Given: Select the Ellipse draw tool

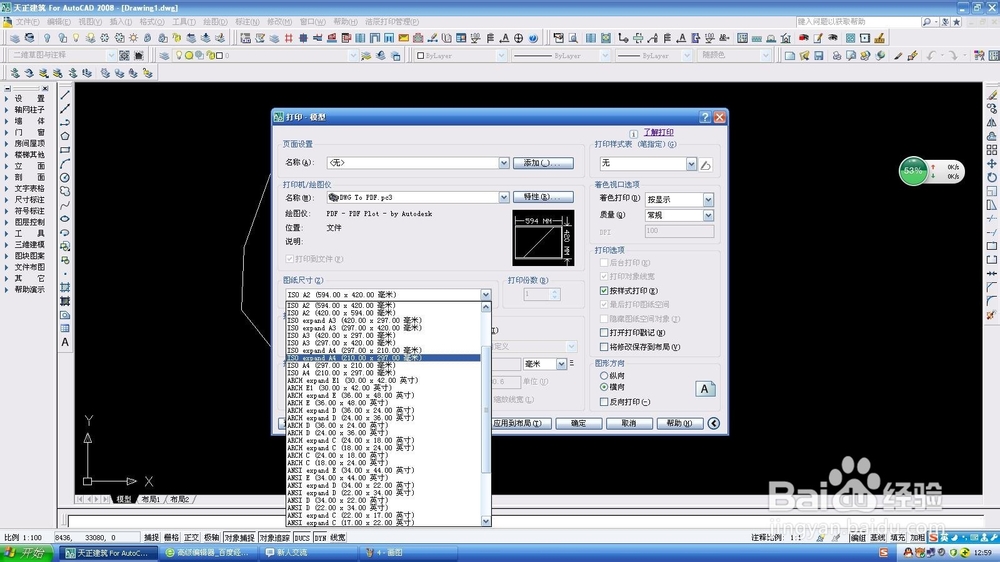Looking at the screenshot, I should tap(65, 219).
